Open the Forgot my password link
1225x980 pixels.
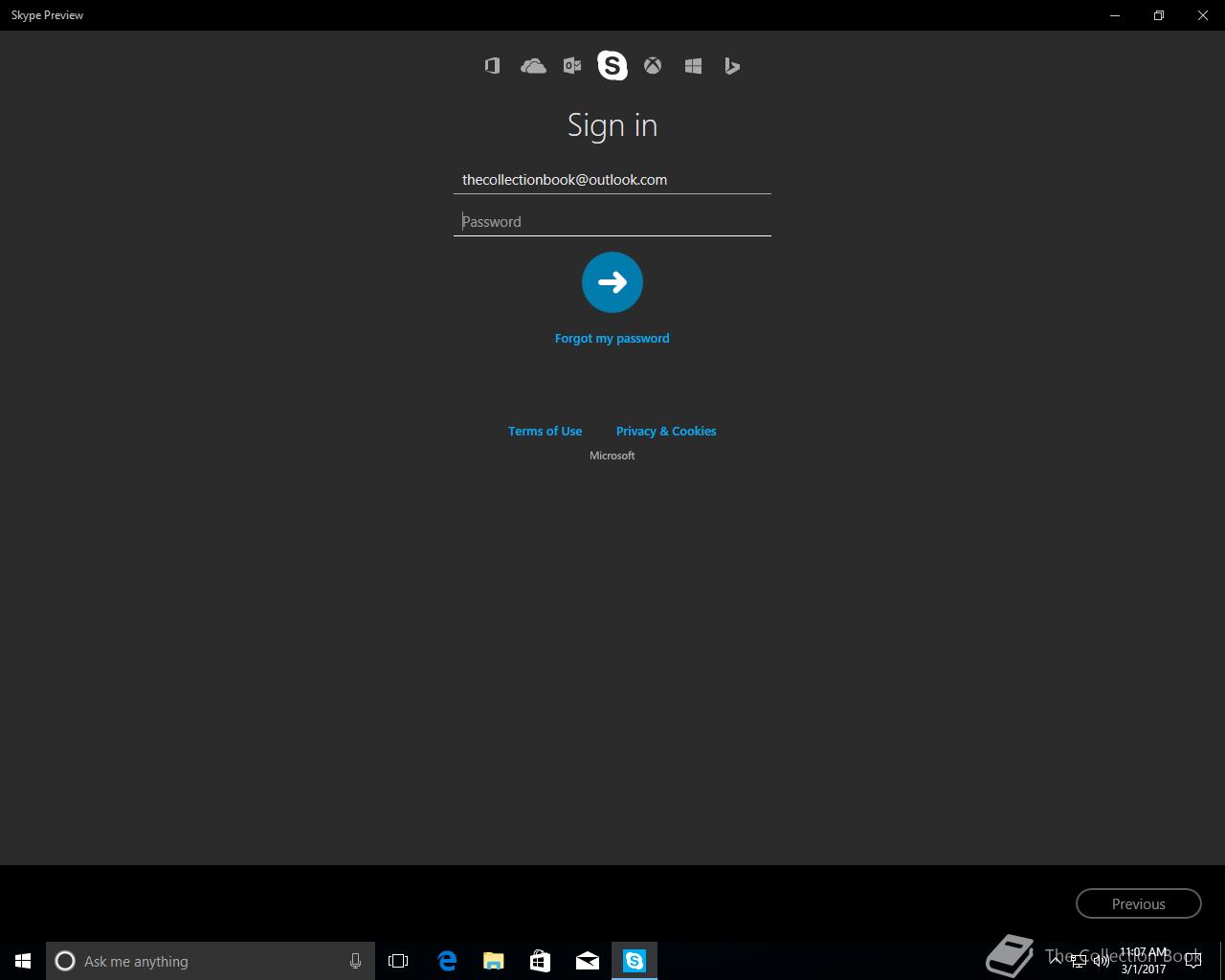pyautogui.click(x=612, y=339)
